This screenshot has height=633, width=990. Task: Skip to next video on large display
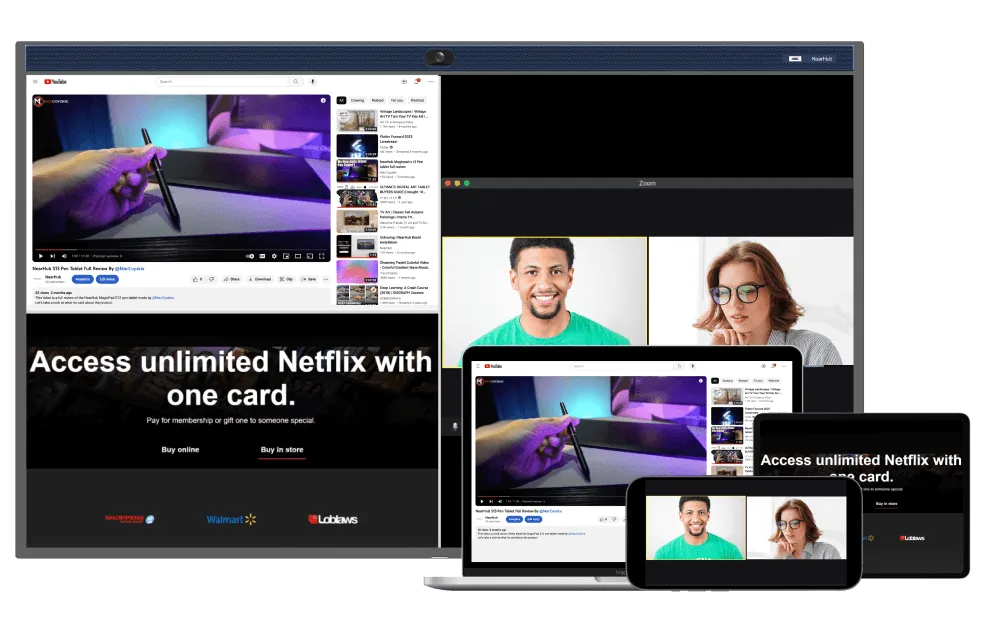click(x=52, y=256)
